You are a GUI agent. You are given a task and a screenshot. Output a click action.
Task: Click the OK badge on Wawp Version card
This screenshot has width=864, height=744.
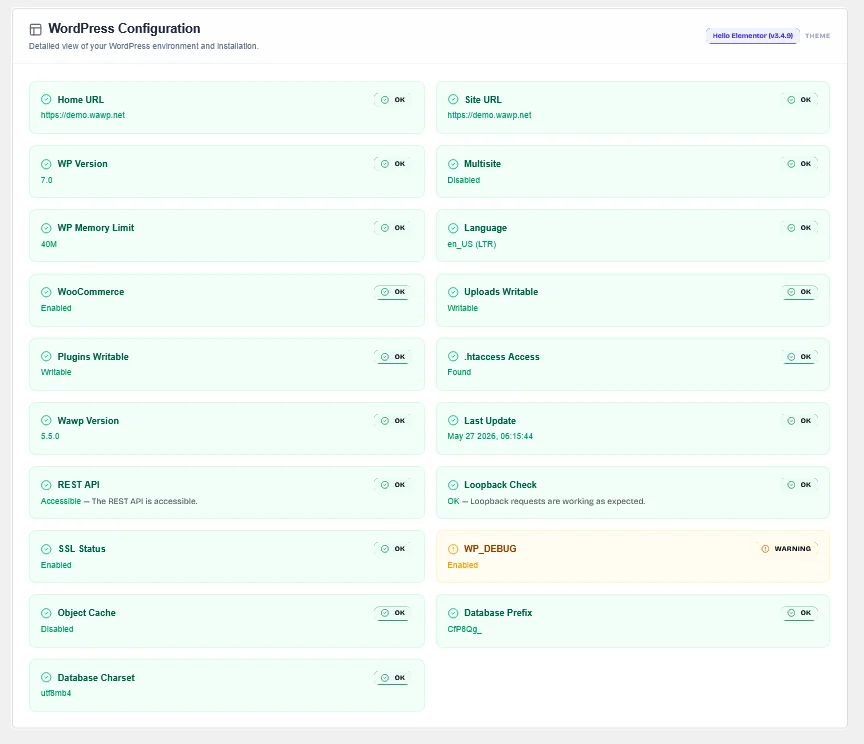coord(392,420)
